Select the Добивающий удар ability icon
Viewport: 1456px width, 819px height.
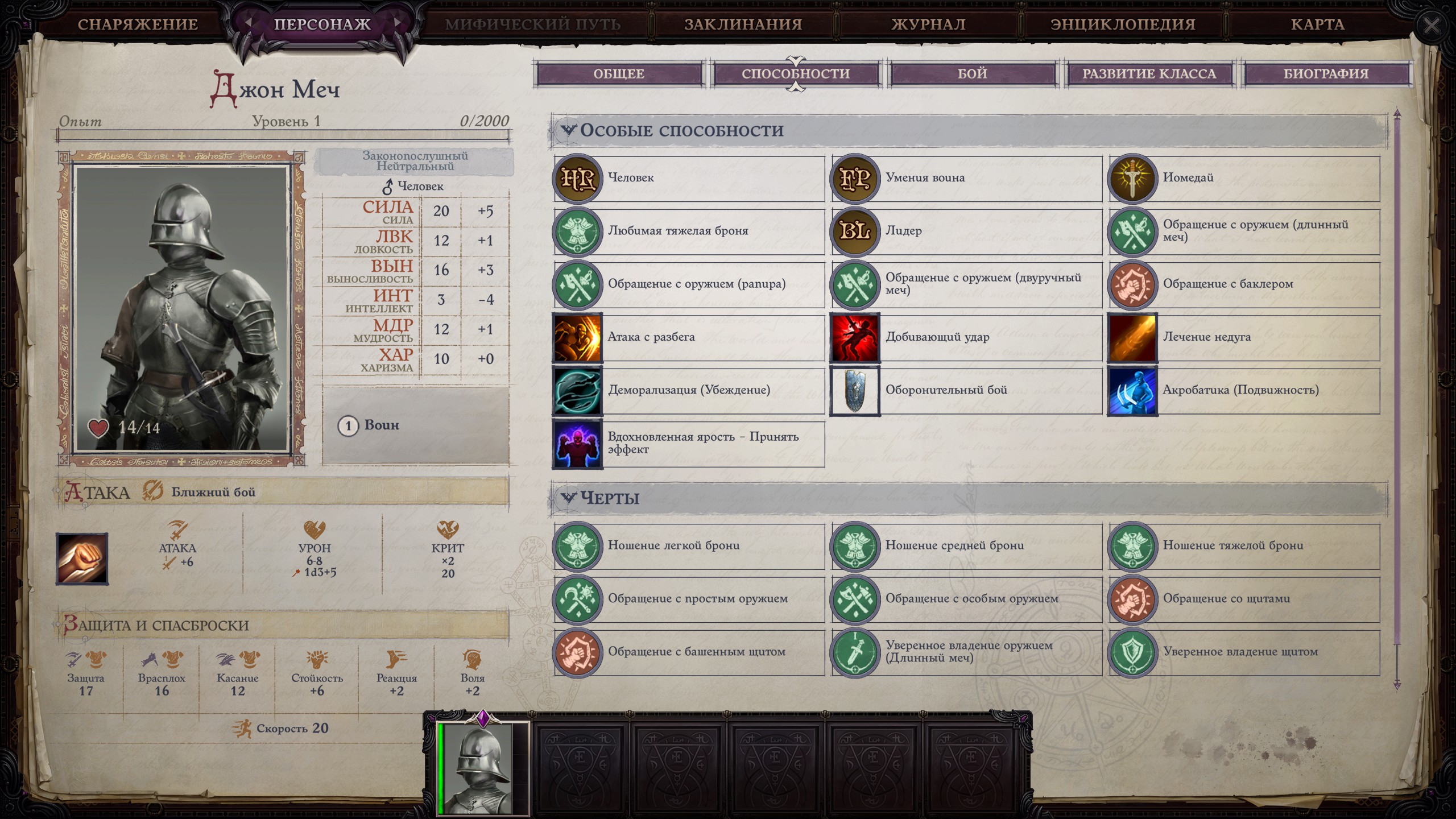point(855,337)
